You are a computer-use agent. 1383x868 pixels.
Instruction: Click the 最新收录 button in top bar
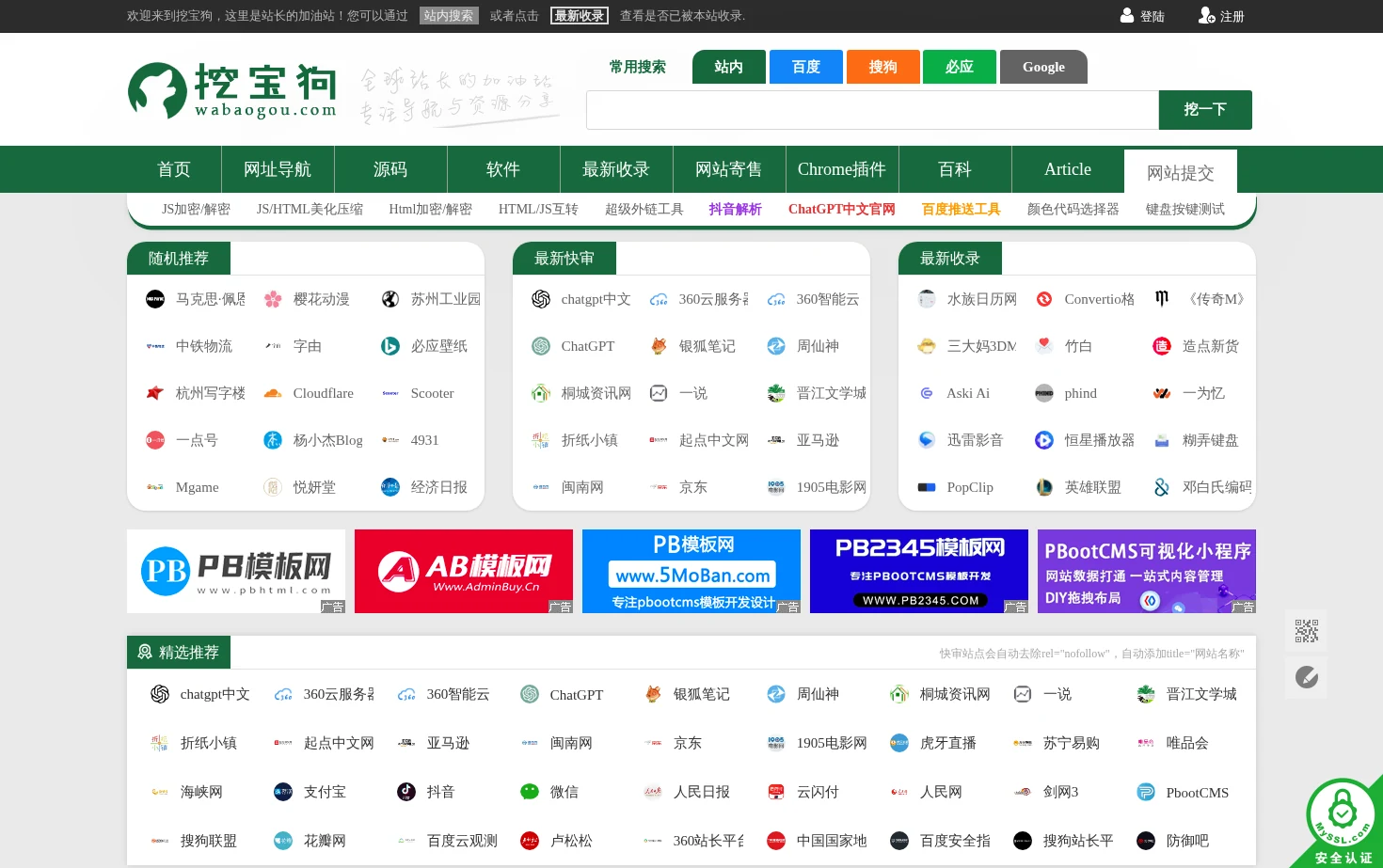point(580,16)
